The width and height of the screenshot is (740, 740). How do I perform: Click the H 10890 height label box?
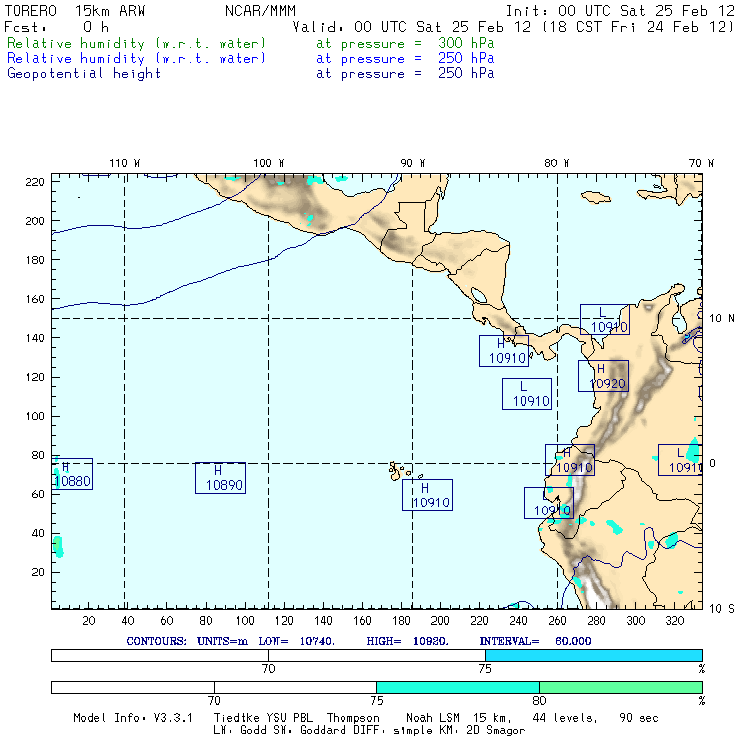[220, 478]
